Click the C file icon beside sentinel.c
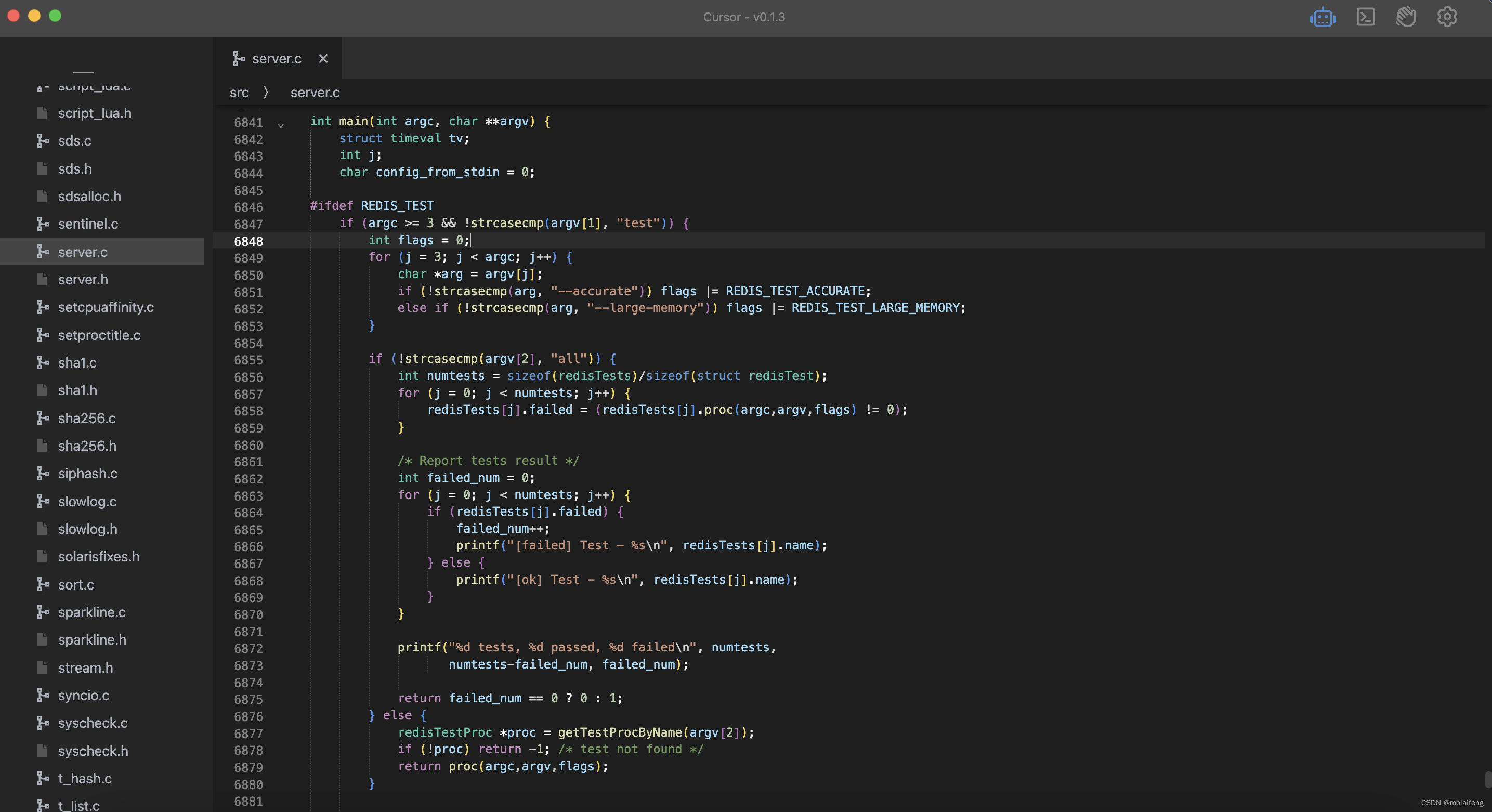 click(x=43, y=223)
